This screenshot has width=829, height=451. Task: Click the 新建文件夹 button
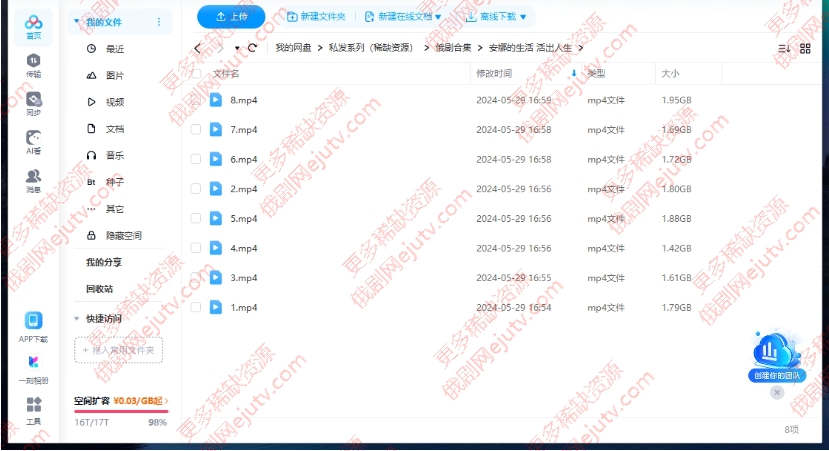[x=316, y=17]
